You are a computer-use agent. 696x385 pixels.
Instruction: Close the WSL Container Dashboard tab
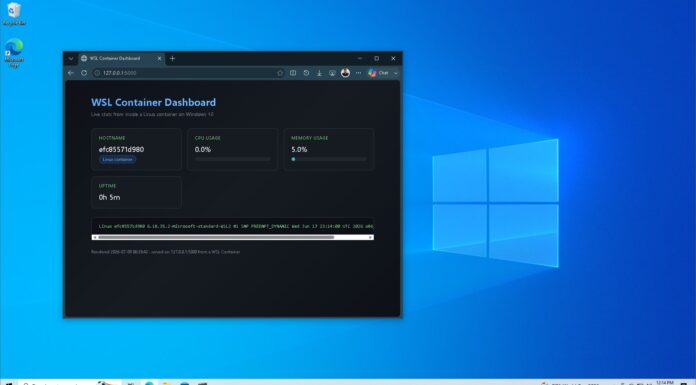coord(159,59)
